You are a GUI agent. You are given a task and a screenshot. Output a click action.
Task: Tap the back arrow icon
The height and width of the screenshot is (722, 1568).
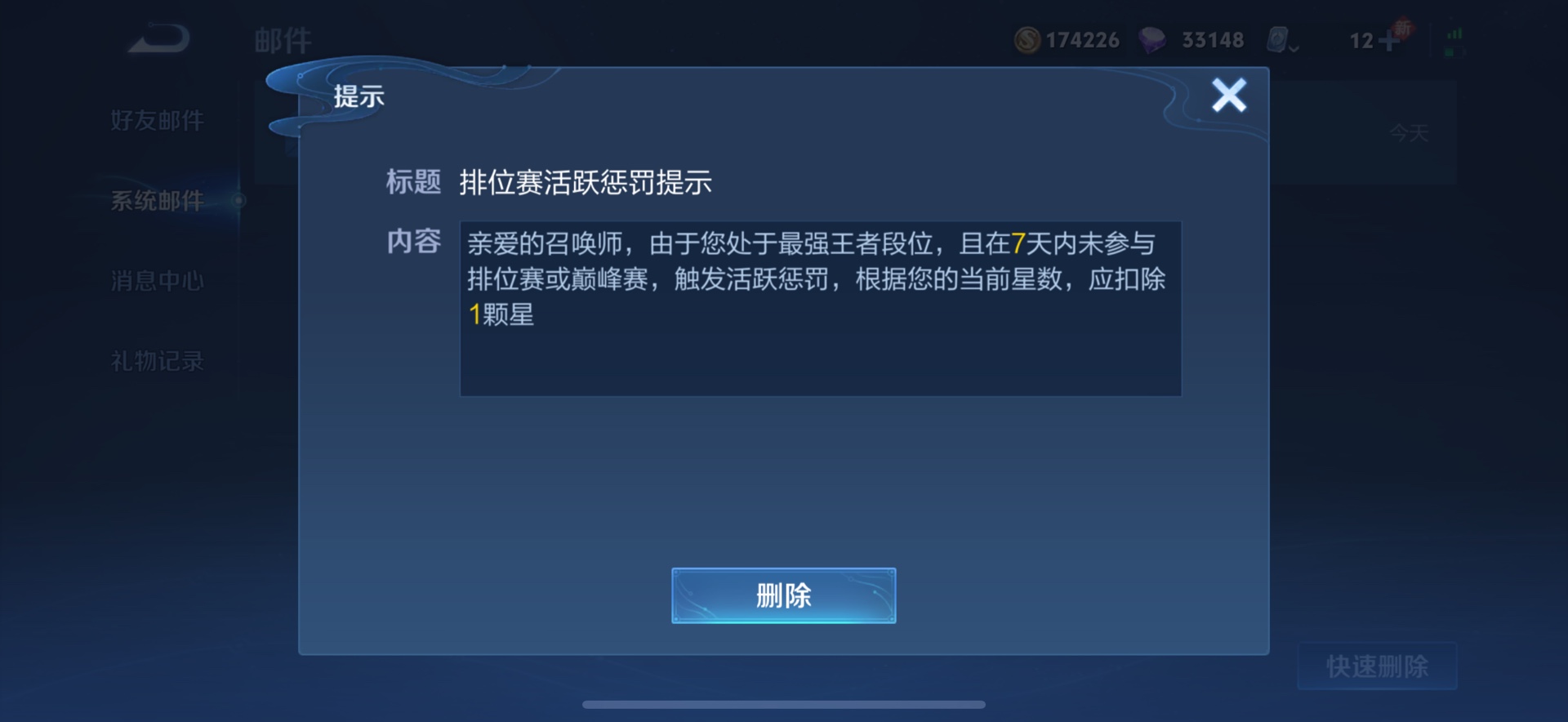point(159,39)
